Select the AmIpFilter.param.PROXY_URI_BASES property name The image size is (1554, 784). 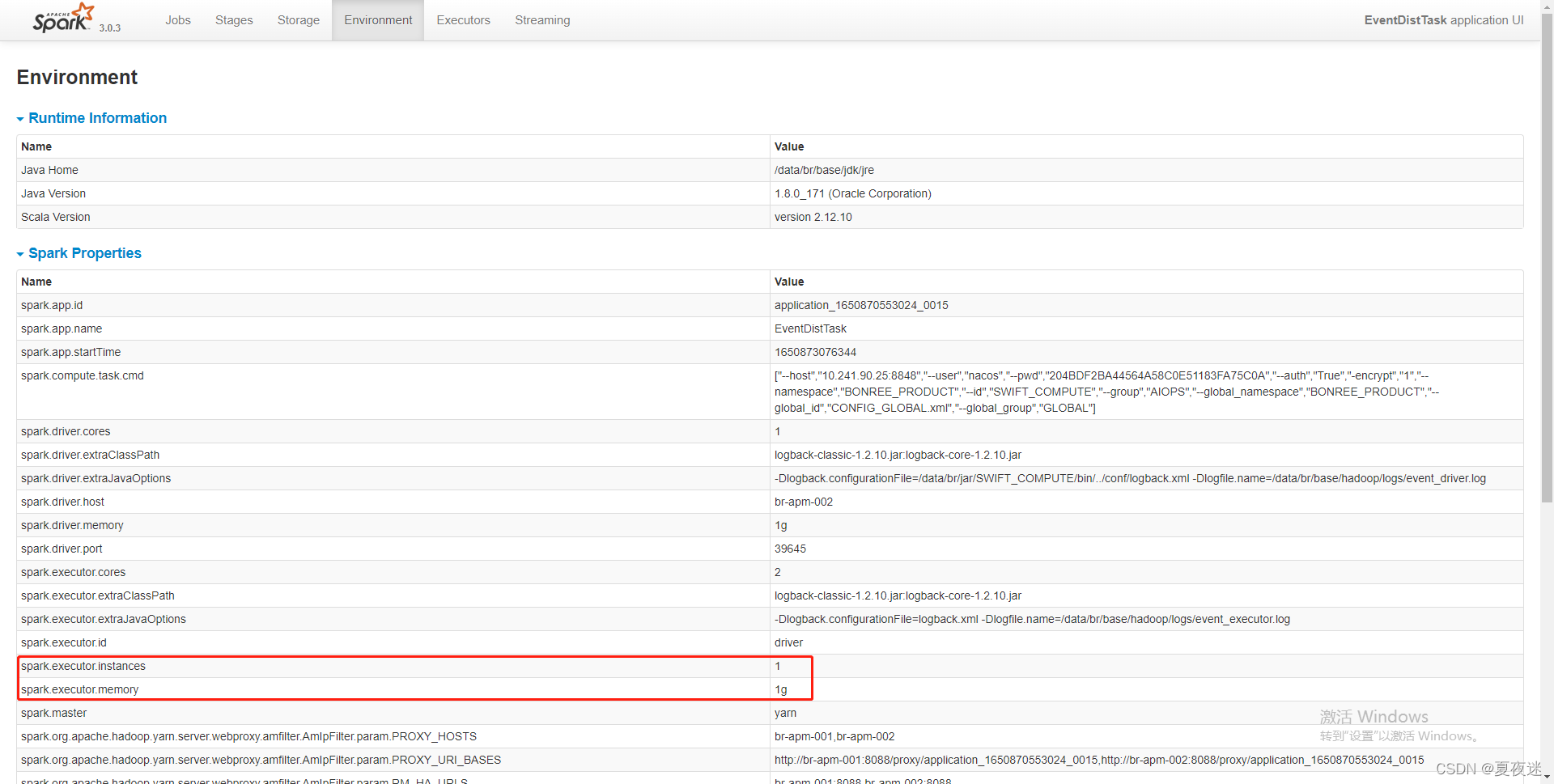pyautogui.click(x=261, y=760)
